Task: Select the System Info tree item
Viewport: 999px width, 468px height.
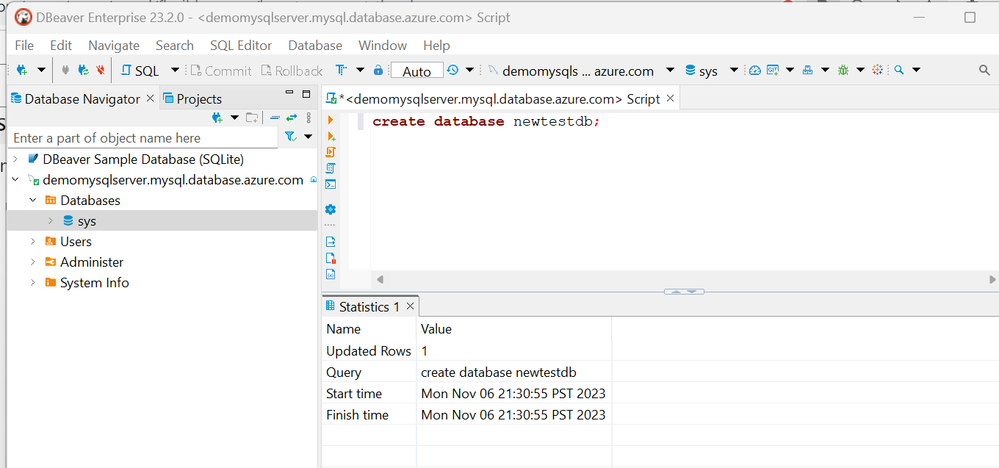Action: coord(94,283)
